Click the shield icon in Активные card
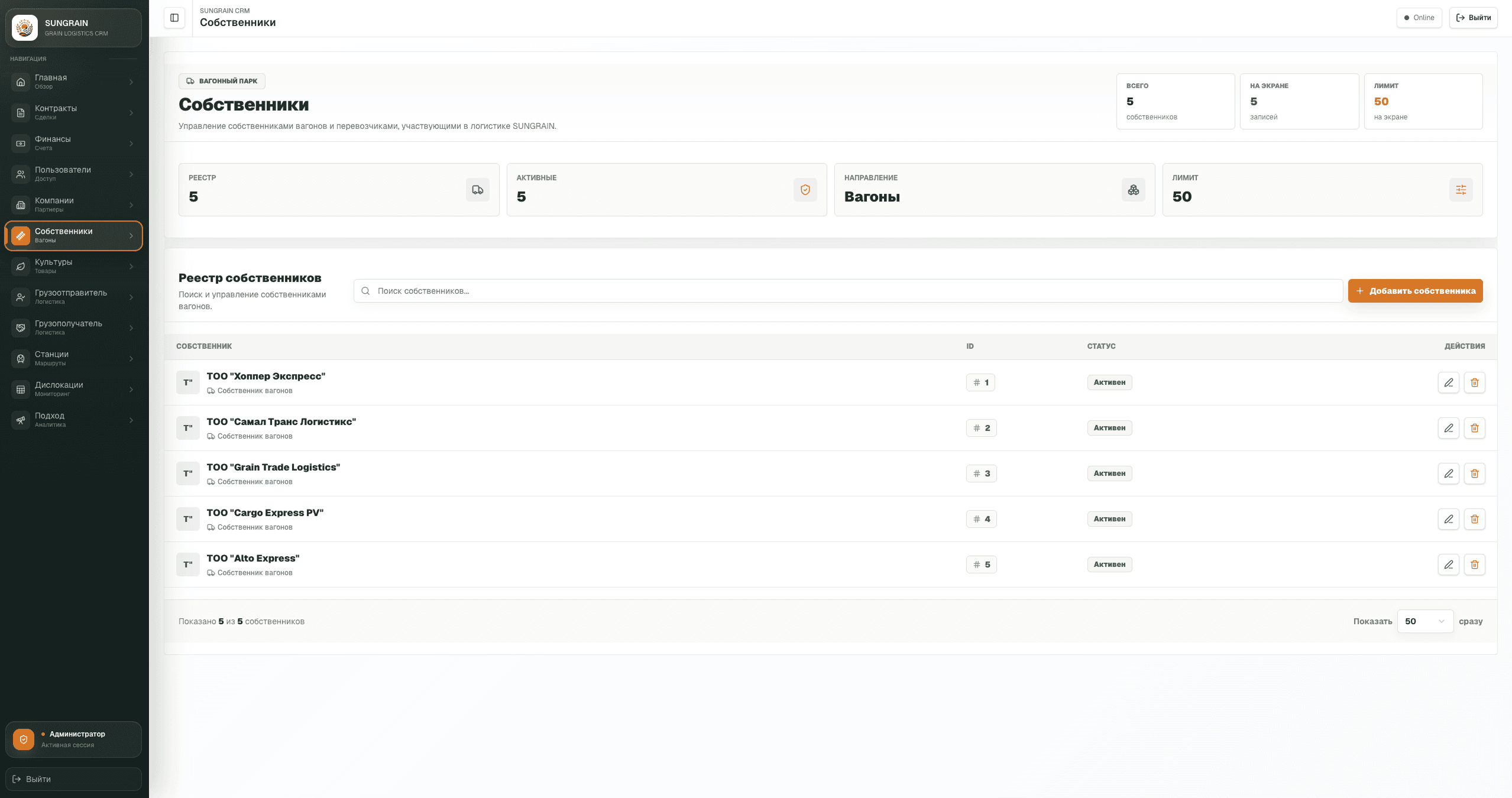The width and height of the screenshot is (1512, 798). [805, 190]
